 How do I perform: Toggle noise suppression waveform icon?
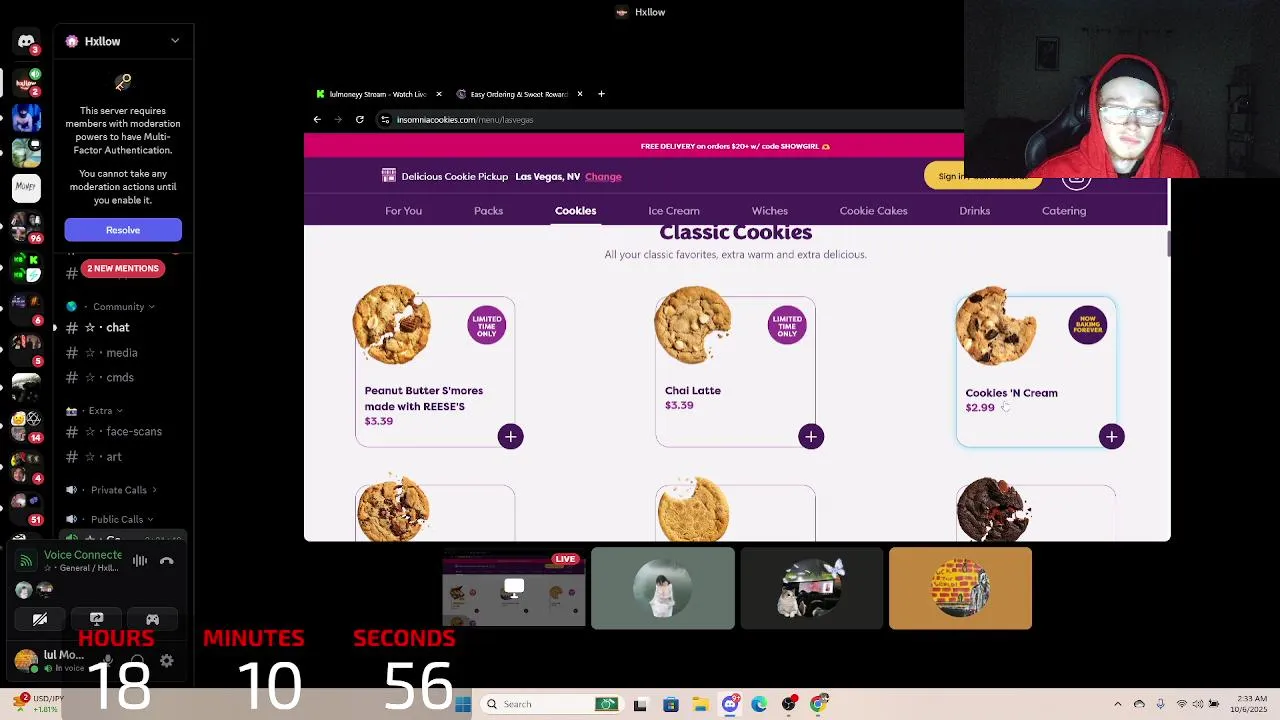coord(140,561)
